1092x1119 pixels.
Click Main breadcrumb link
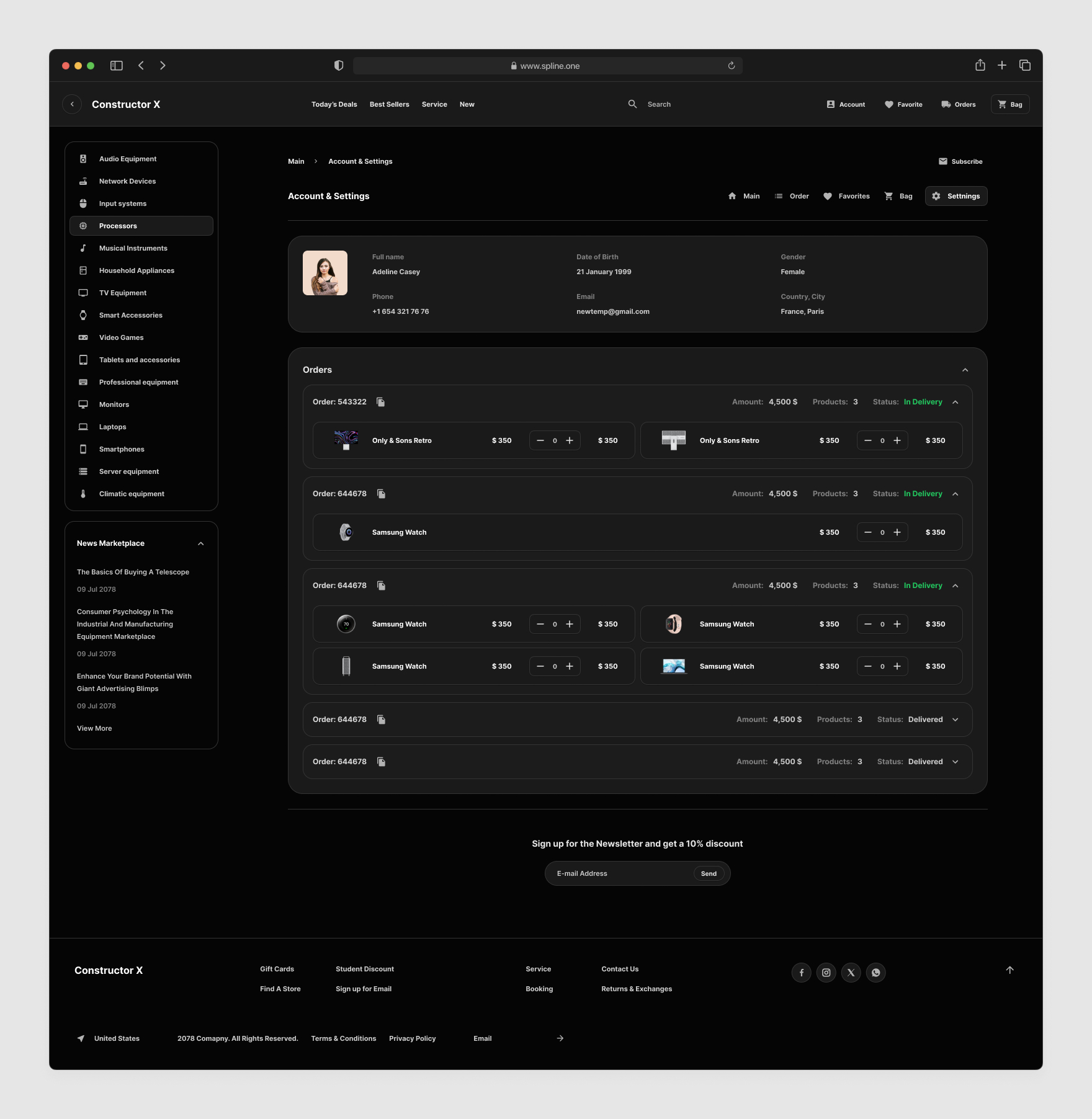296,161
